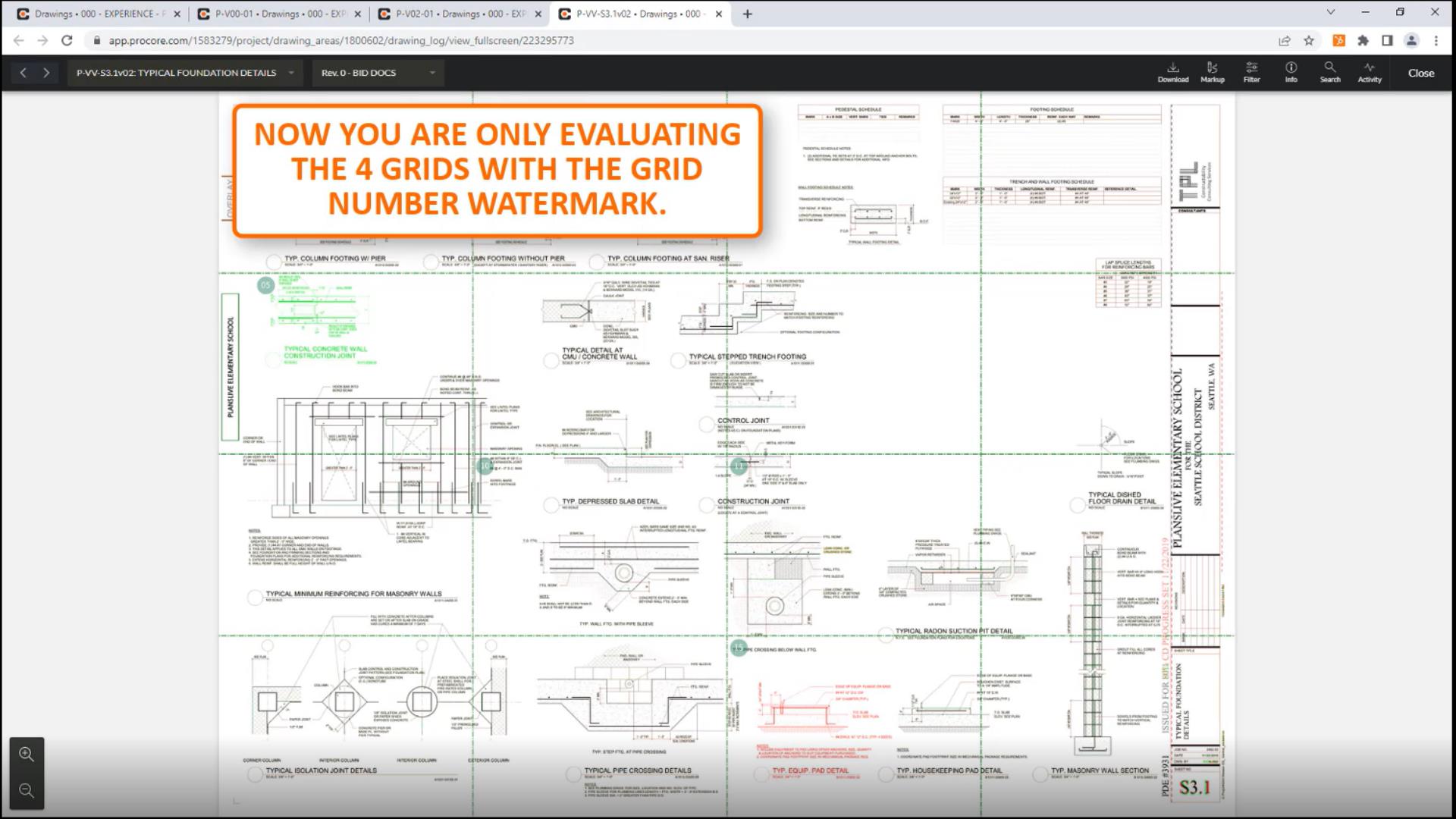Zoom in with magnifier plus icon

(x=27, y=755)
